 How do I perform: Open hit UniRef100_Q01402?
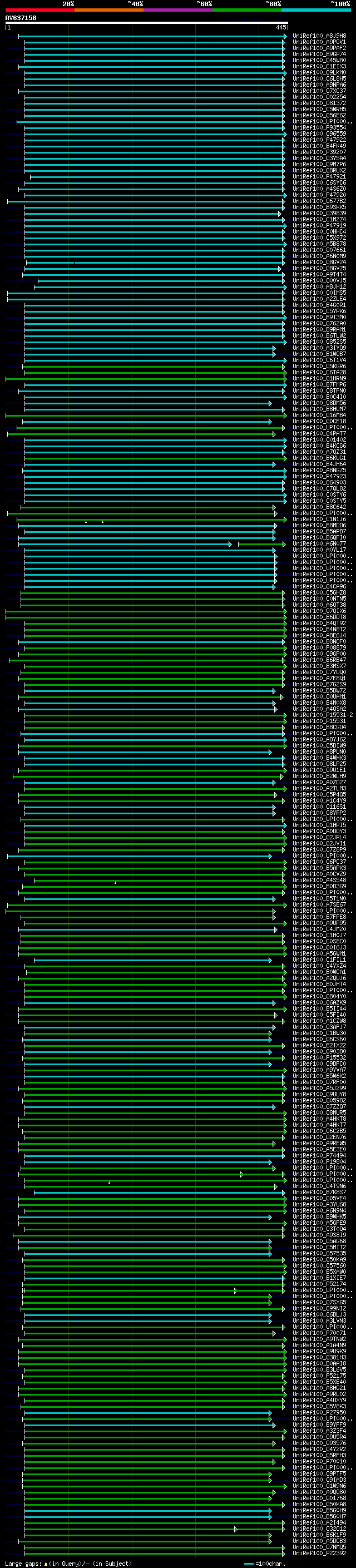tap(319, 440)
